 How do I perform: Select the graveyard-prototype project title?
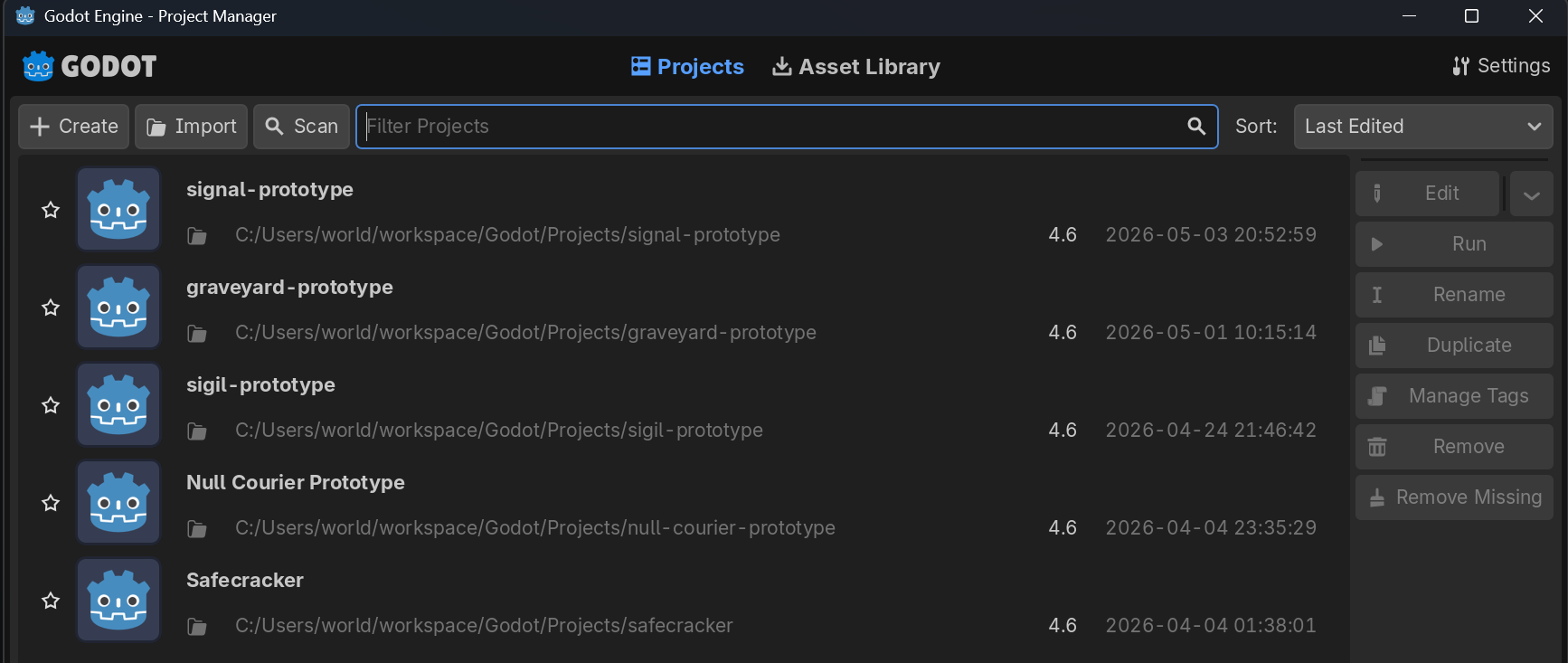[289, 288]
